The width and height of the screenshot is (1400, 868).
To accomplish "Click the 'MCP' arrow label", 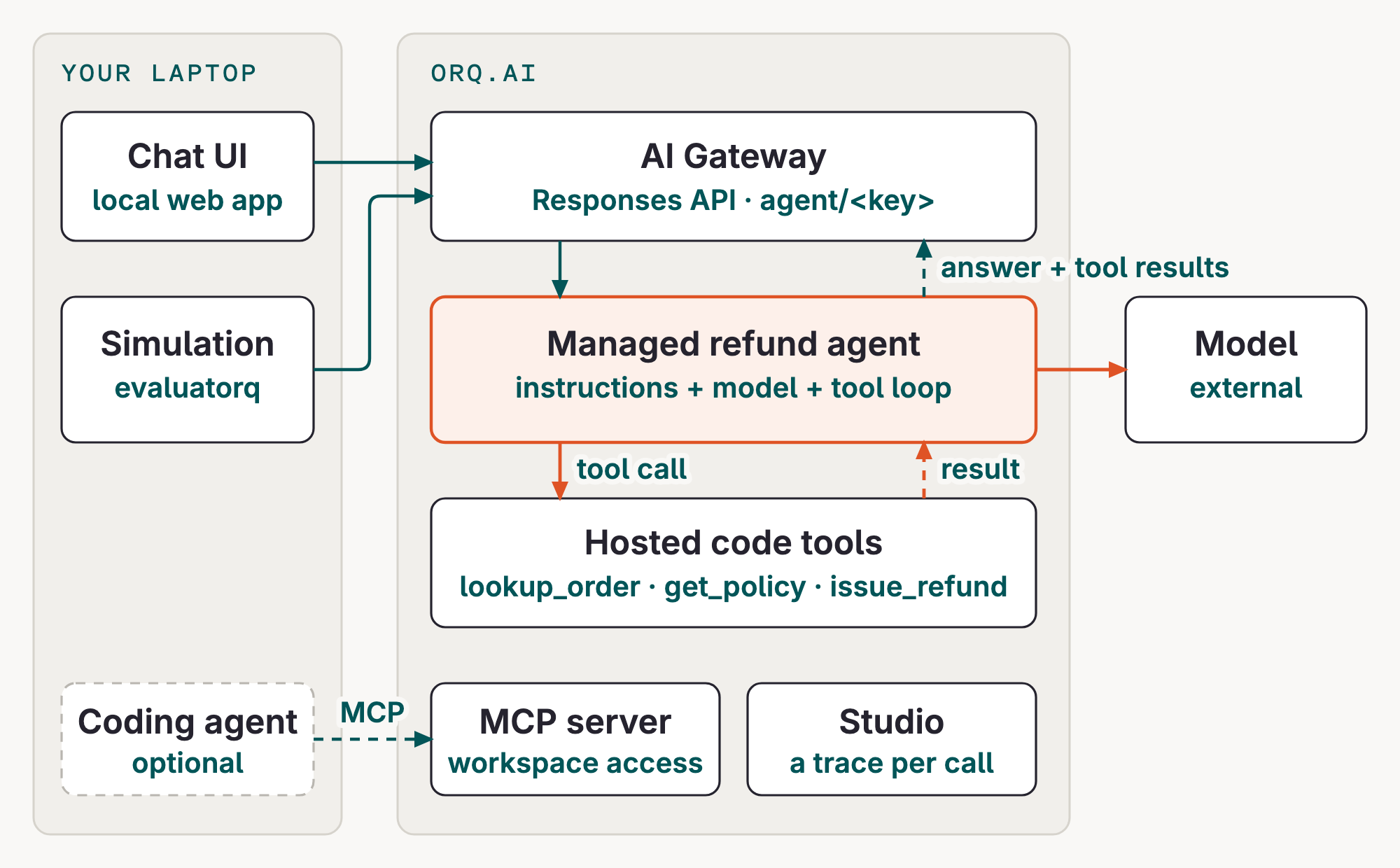I will [372, 713].
